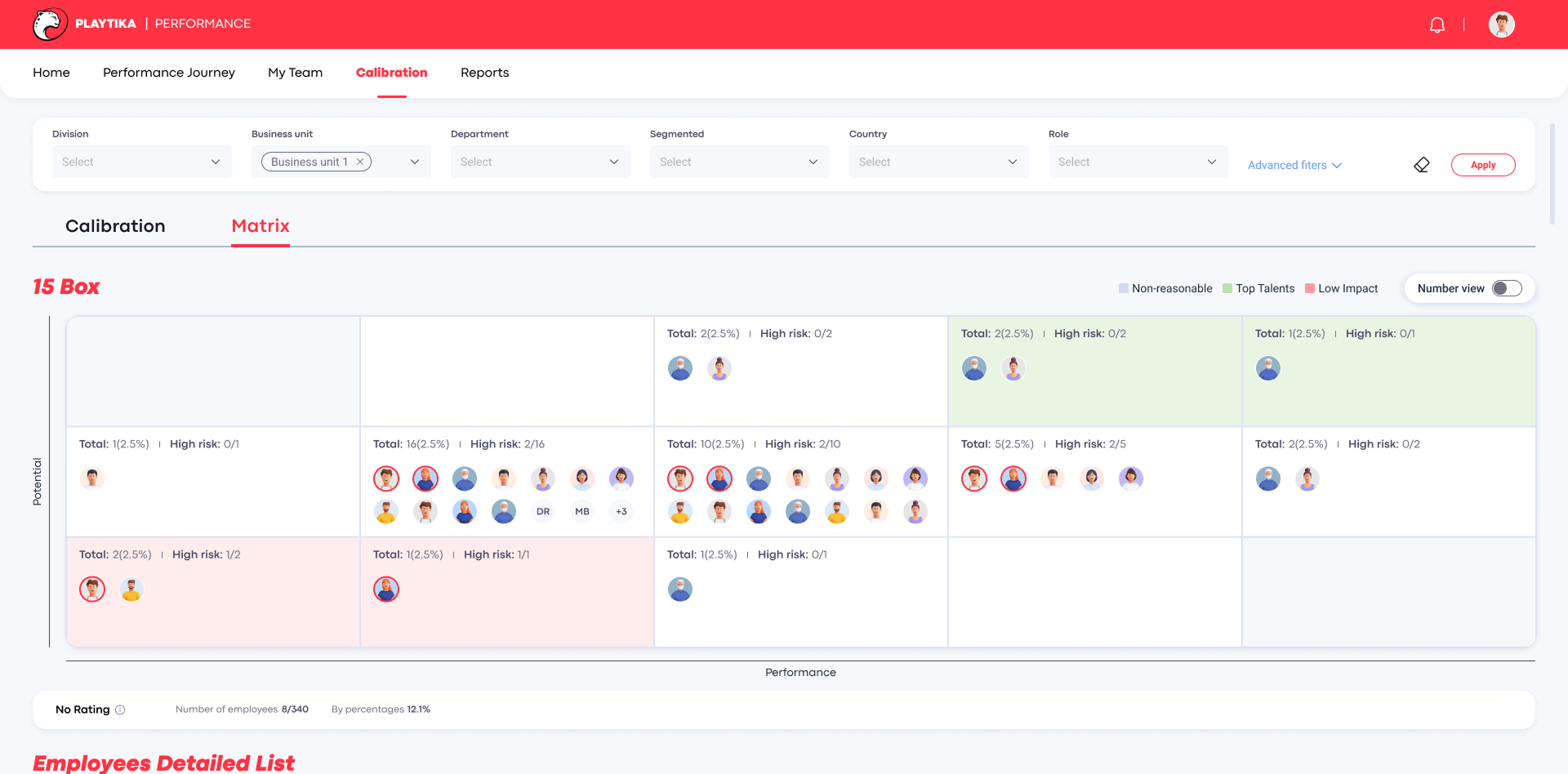The width and height of the screenshot is (1568, 774).
Task: Click the notification bell icon
Action: coord(1437,24)
